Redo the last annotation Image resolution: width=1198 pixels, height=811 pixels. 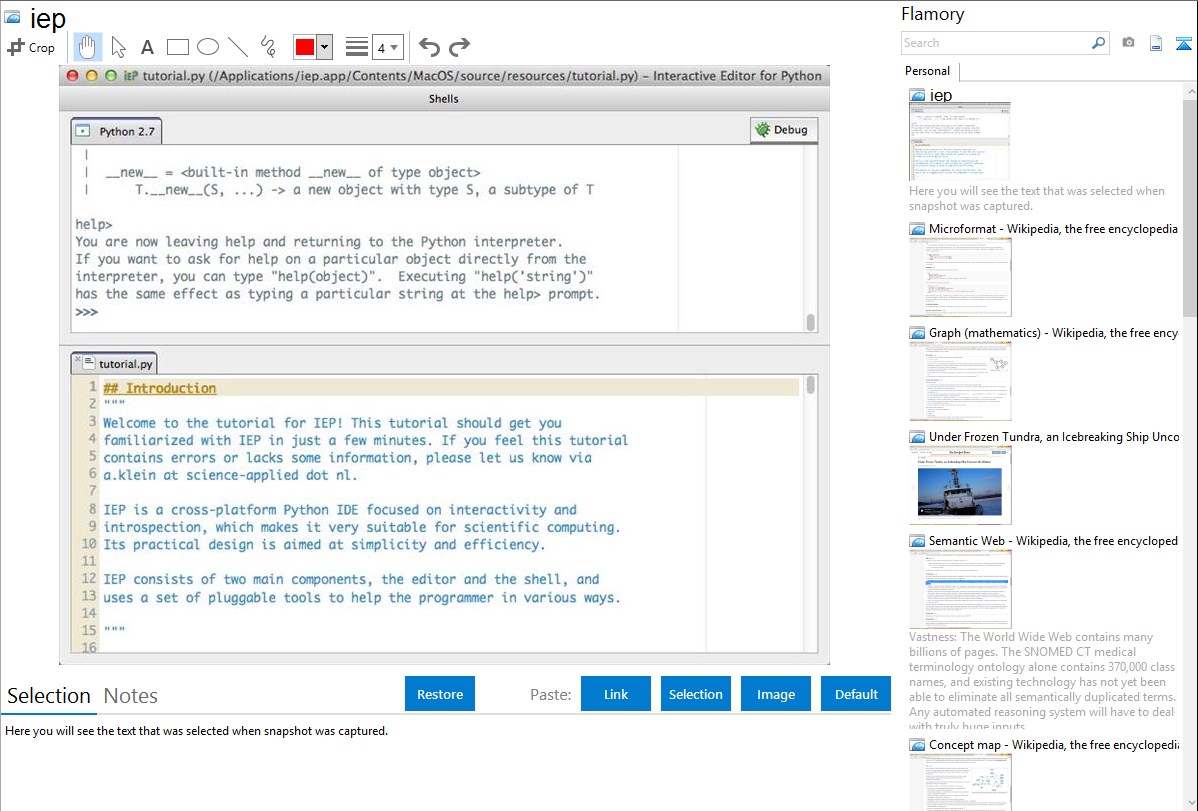point(459,47)
